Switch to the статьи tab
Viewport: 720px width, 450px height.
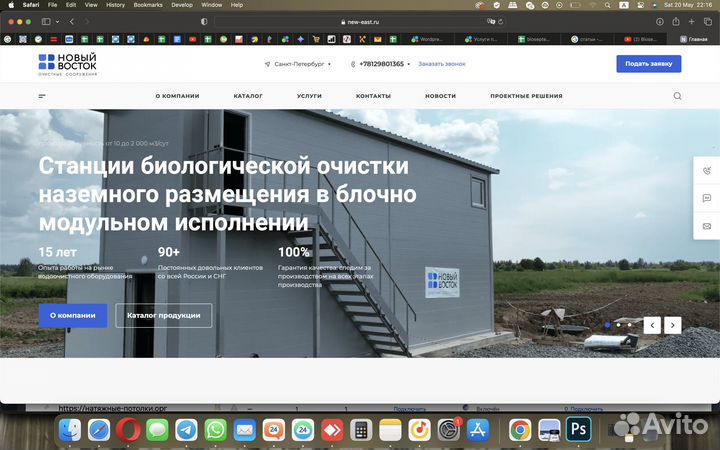(587, 39)
